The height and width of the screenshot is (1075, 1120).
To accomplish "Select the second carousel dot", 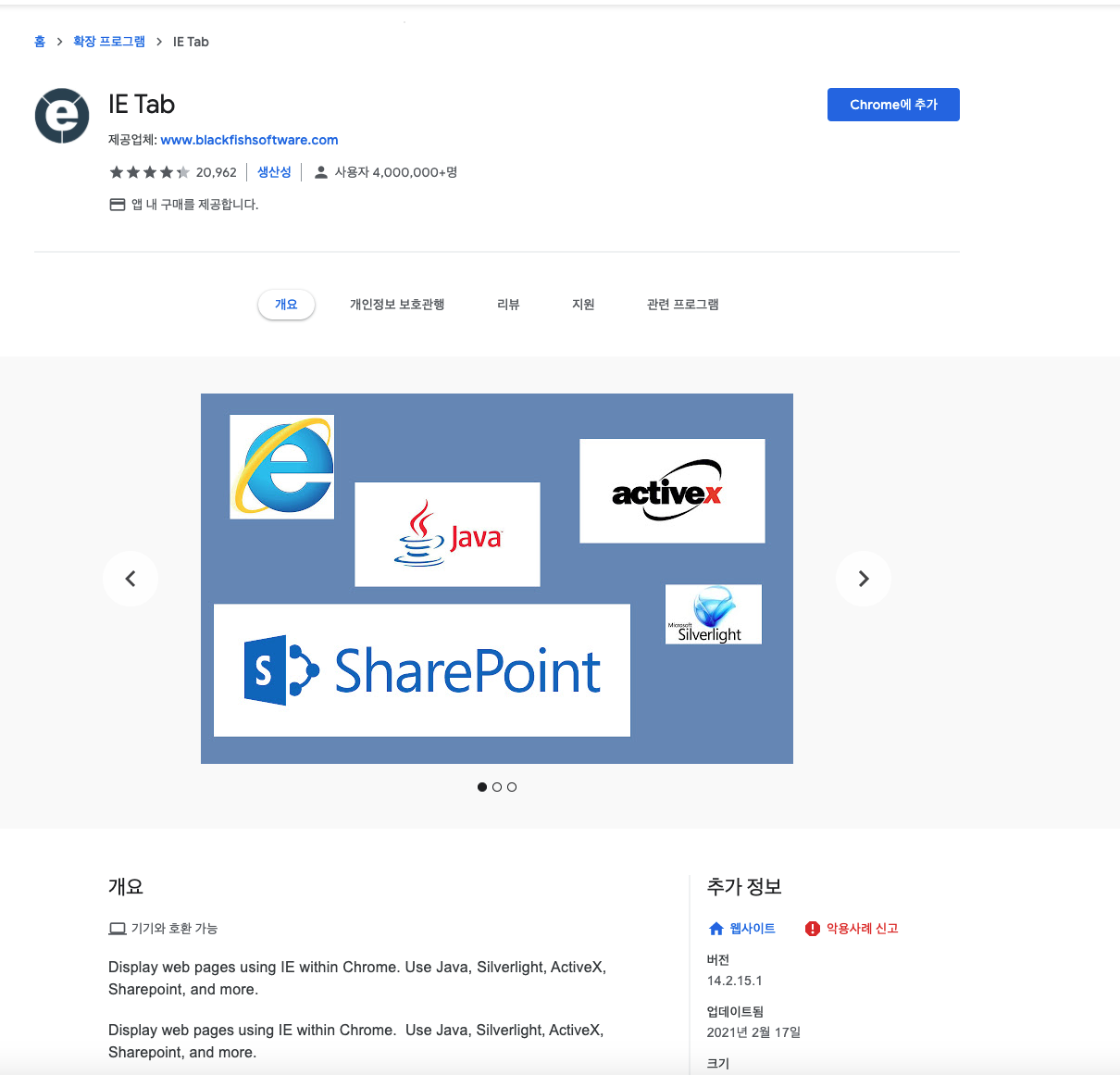I will (497, 787).
